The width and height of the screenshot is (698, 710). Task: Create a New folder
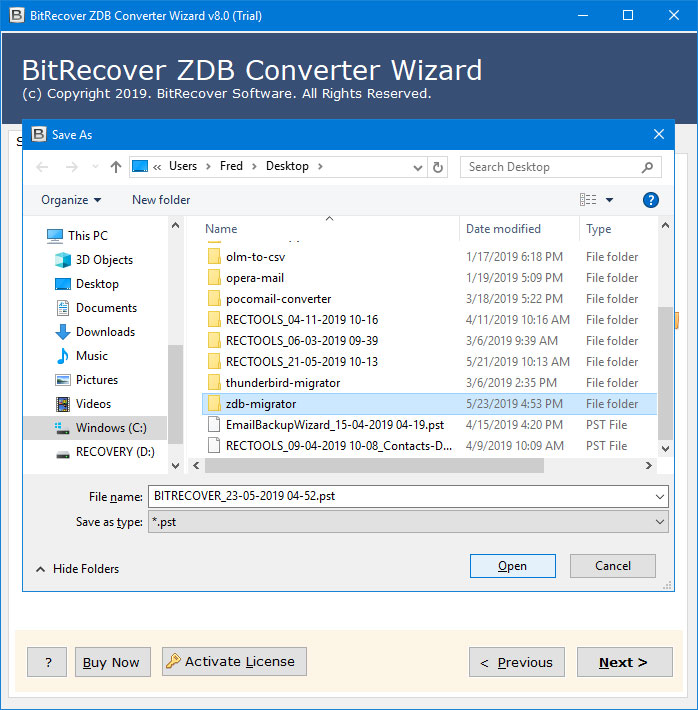(161, 200)
